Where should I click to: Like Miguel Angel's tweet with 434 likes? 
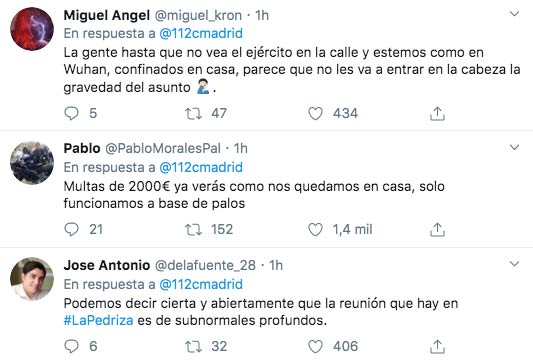coord(315,114)
